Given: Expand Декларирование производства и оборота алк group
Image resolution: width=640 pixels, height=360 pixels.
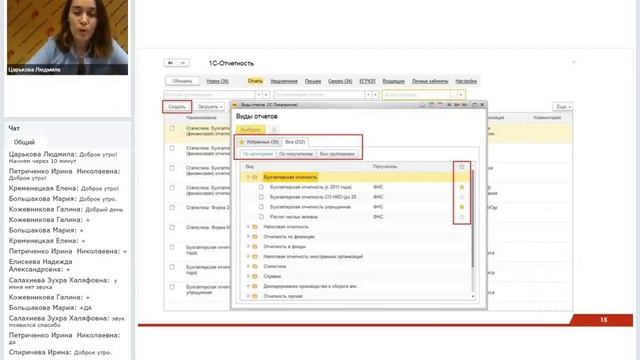Looking at the screenshot, I should point(248,286).
